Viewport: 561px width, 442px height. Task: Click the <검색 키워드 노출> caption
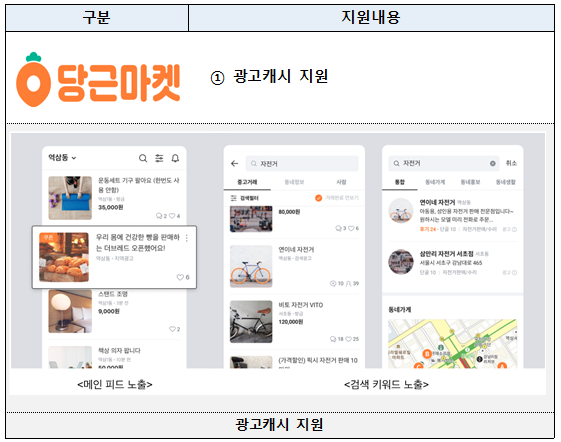click(386, 384)
